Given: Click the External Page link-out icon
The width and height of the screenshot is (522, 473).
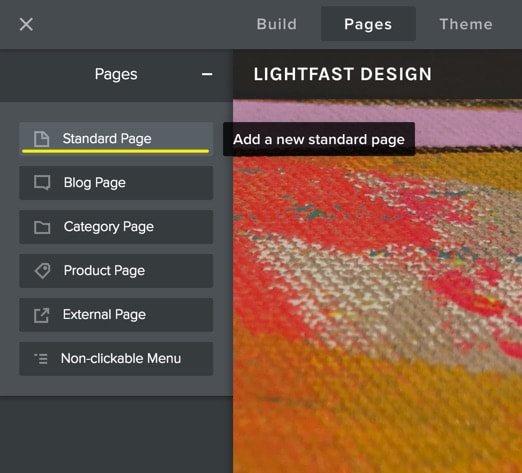Looking at the screenshot, I should [x=42, y=315].
